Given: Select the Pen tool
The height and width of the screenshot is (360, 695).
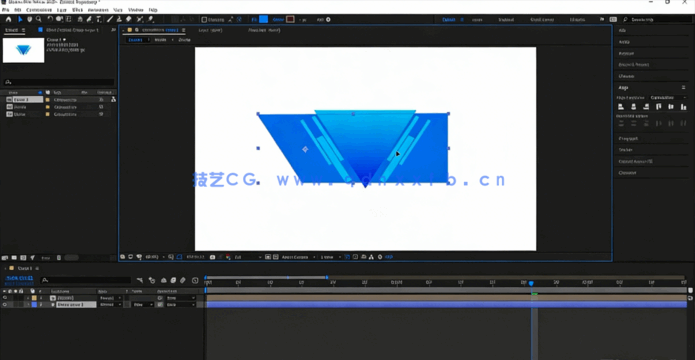Looking at the screenshot, I should coord(89,19).
